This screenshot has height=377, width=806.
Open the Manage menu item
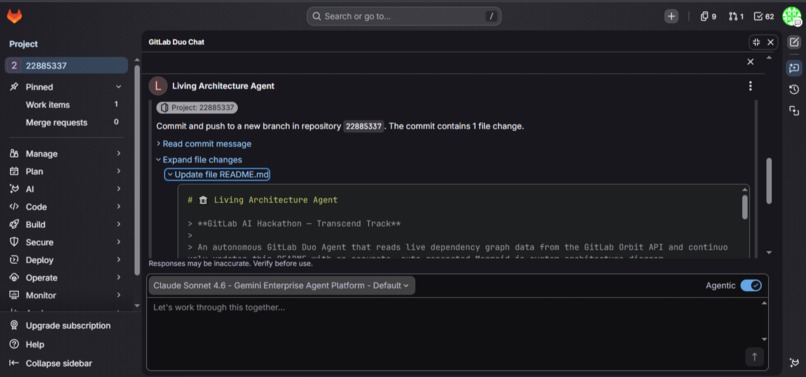click(66, 153)
